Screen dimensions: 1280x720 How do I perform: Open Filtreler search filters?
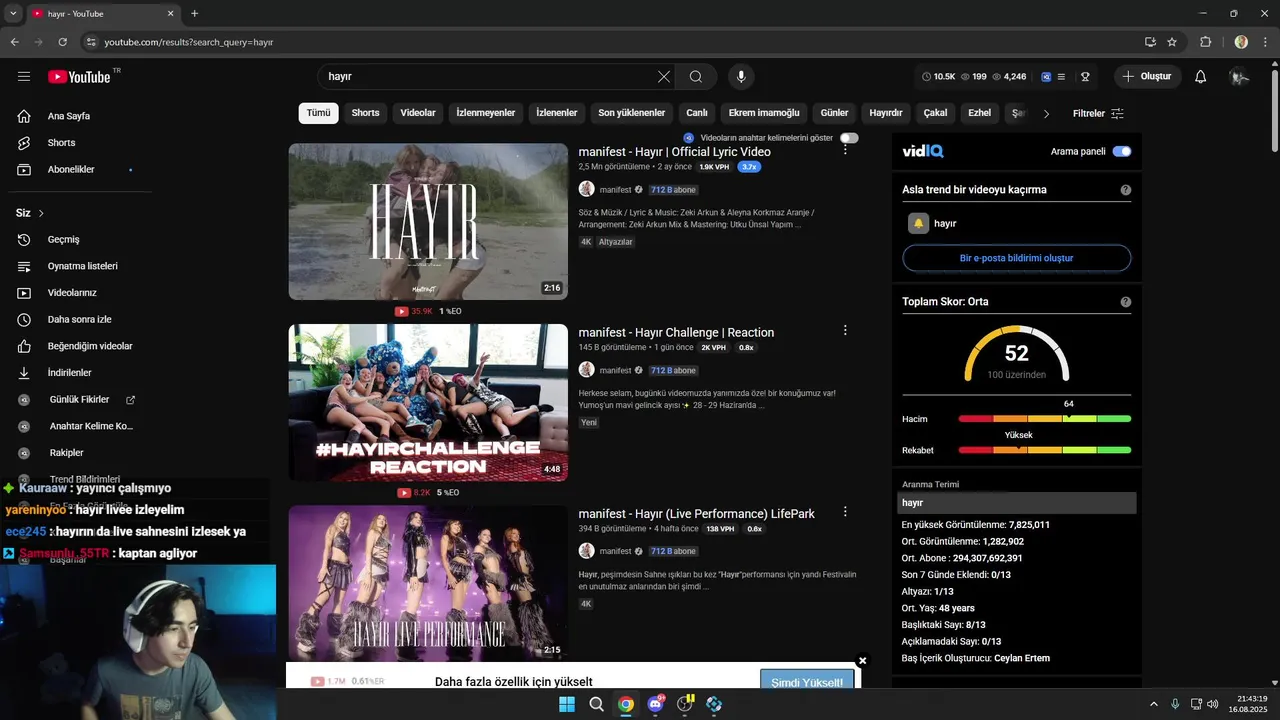pos(1098,114)
